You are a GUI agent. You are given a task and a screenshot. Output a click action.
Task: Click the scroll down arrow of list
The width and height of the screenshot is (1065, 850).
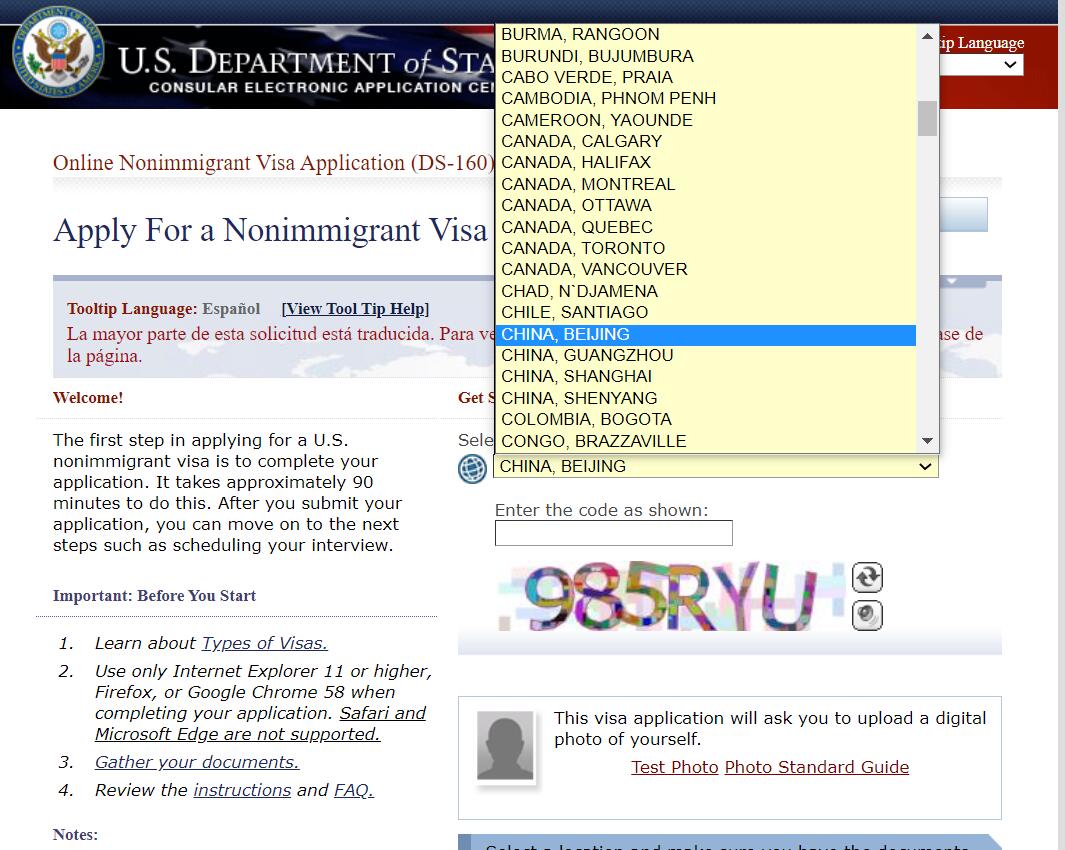(927, 441)
